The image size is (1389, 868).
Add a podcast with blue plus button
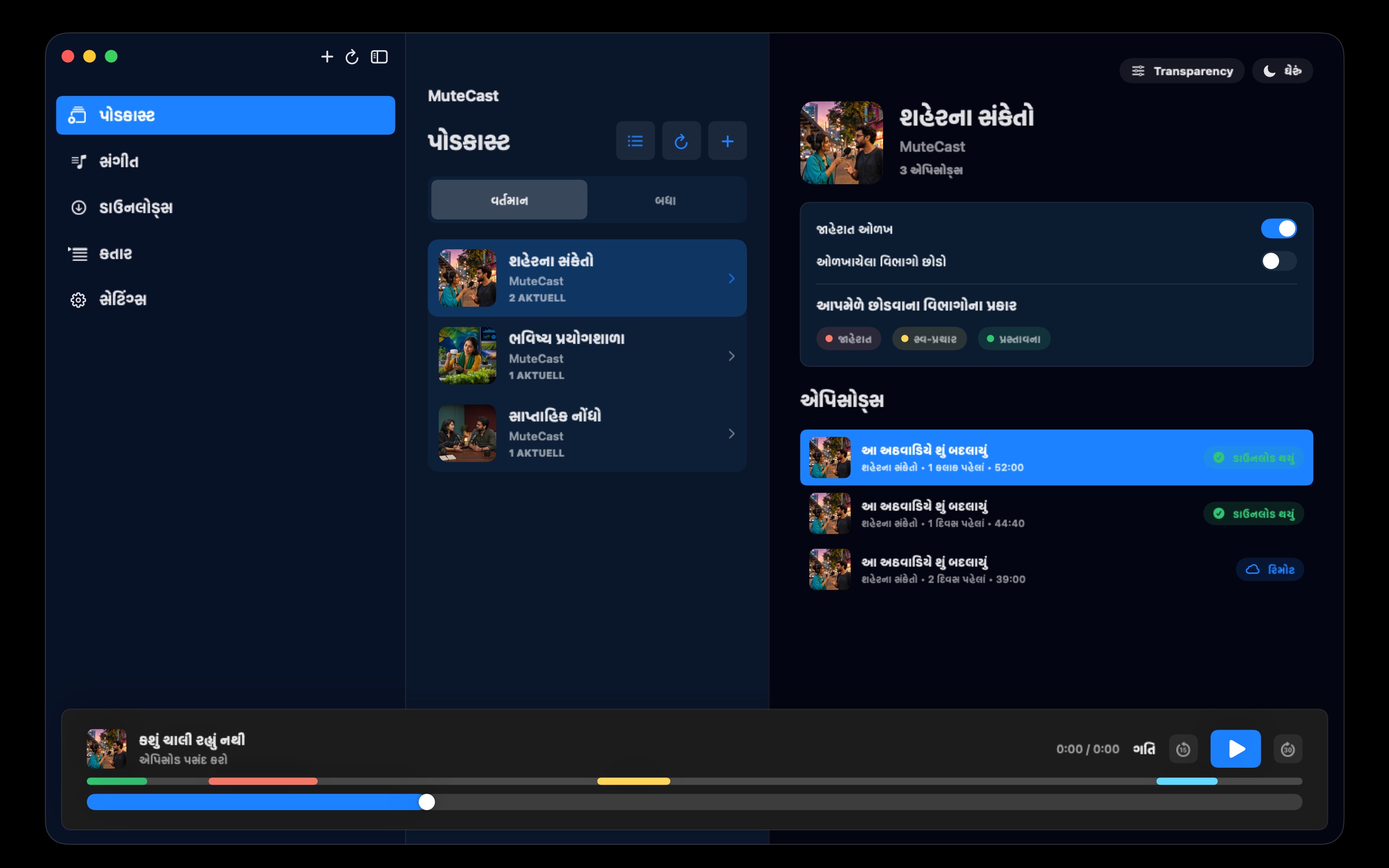pos(727,141)
